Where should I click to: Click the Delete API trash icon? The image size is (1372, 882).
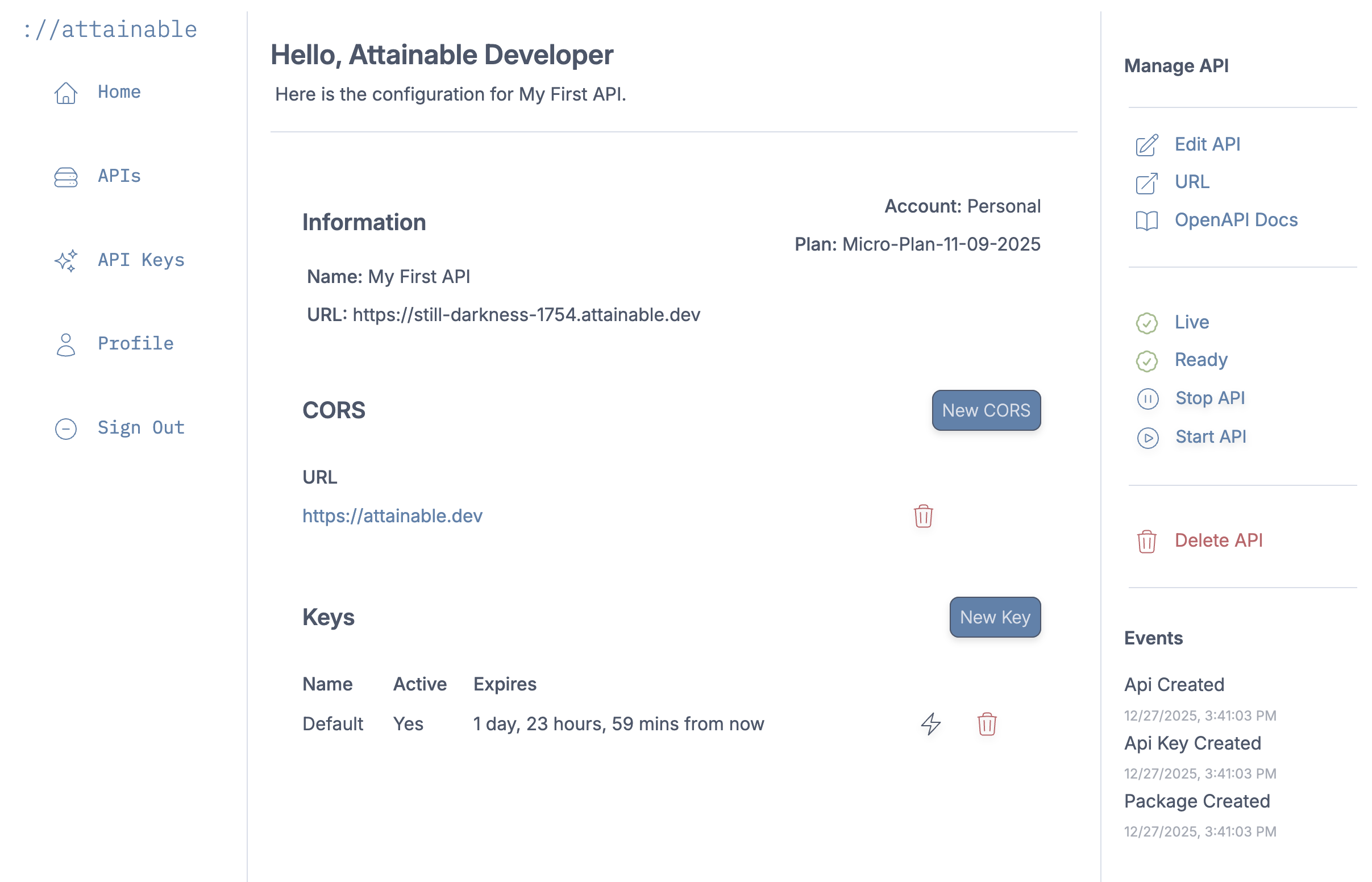(1146, 541)
